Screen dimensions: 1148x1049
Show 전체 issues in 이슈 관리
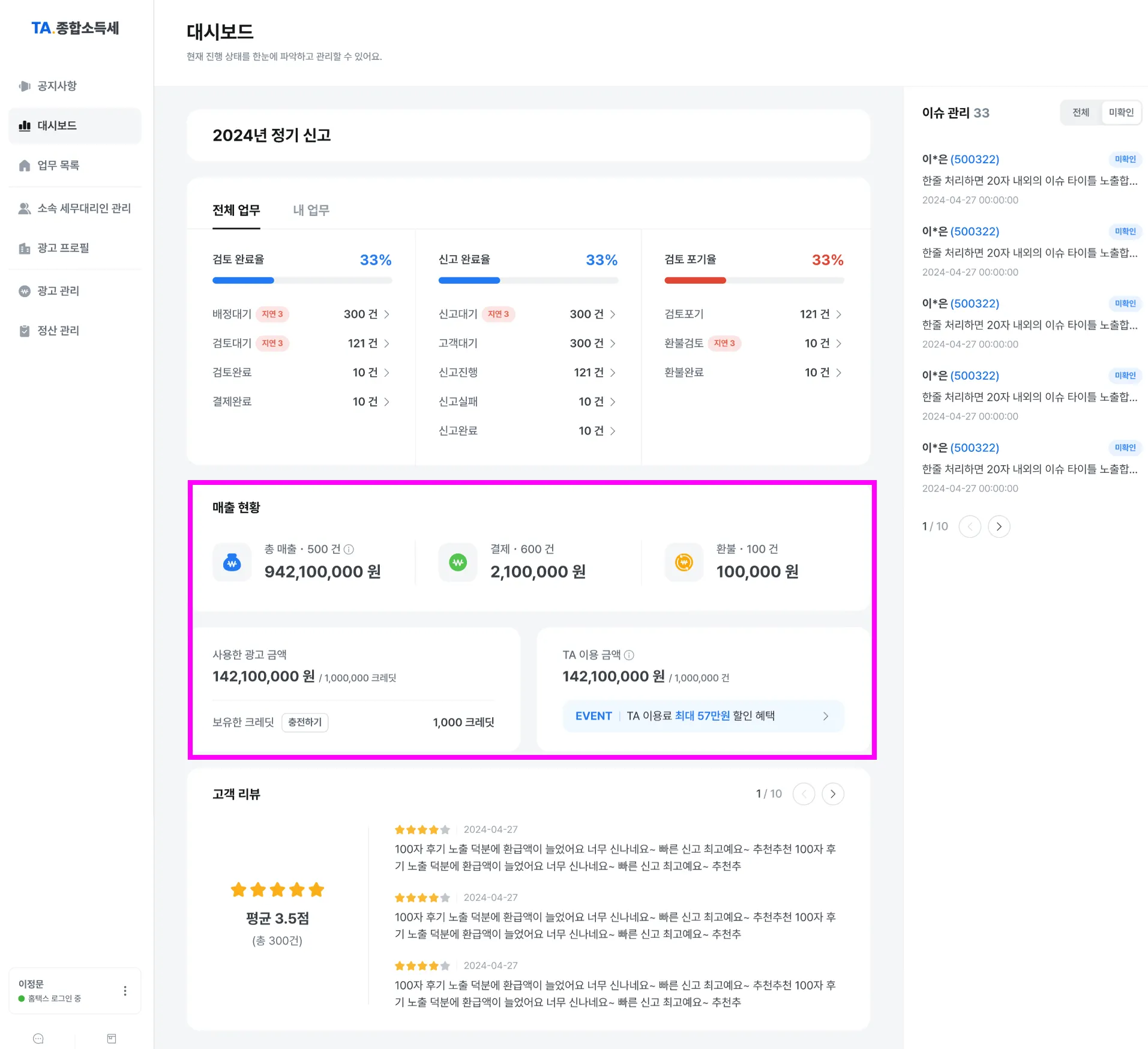click(1081, 112)
